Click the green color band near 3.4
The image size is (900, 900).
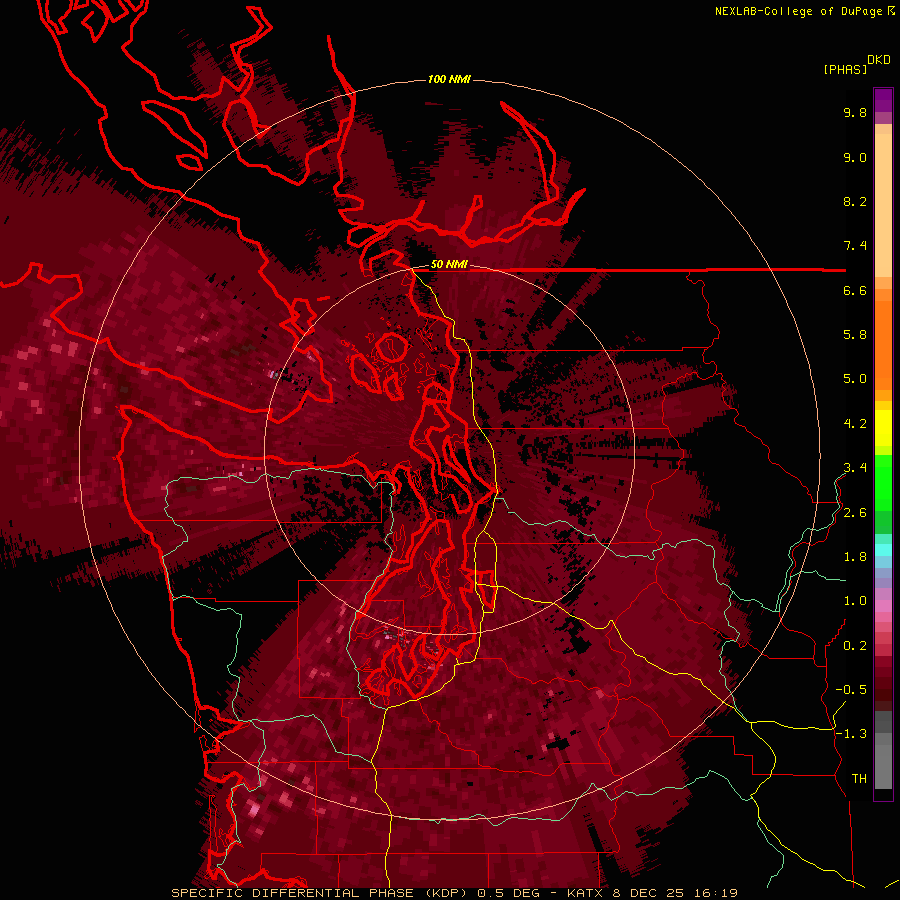883,482
